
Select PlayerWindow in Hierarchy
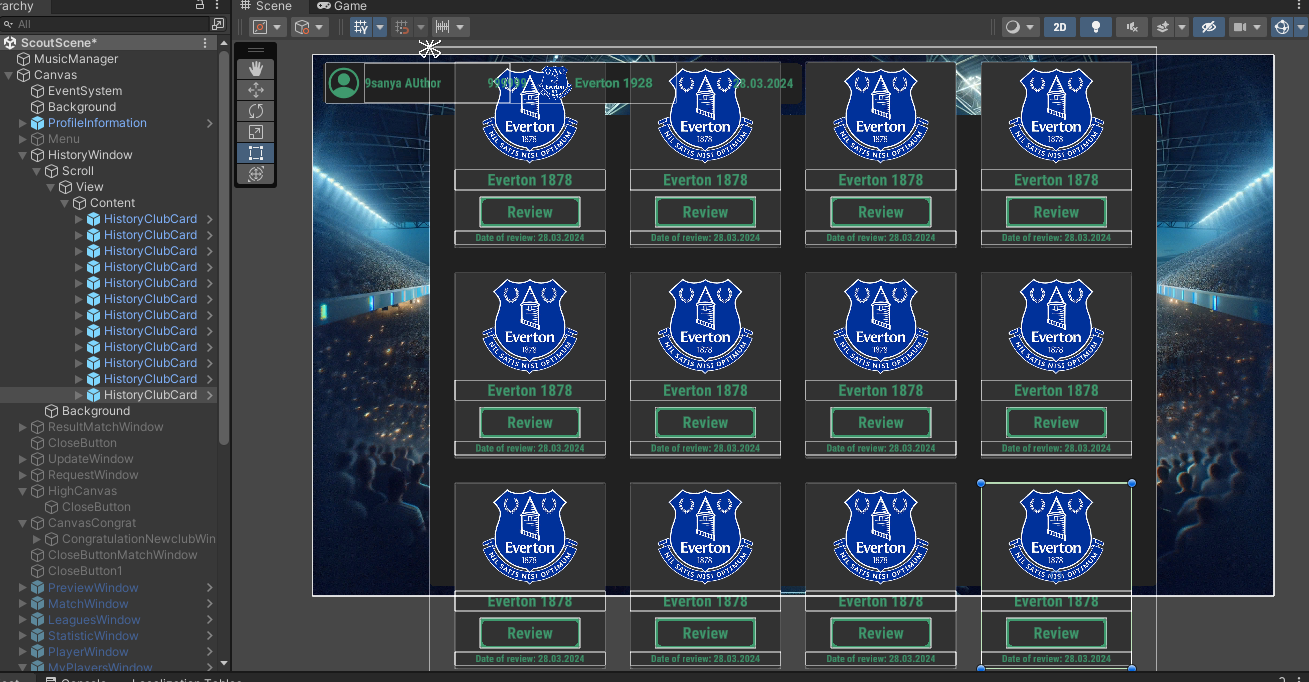click(x=88, y=652)
